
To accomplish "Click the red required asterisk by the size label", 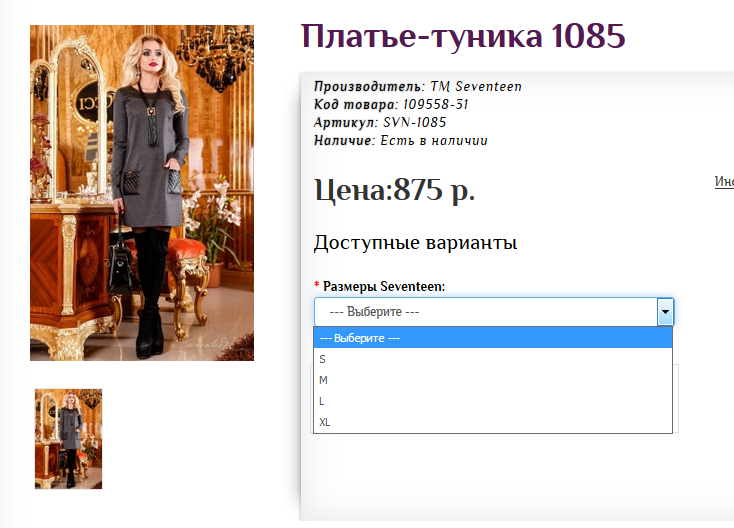I will (x=317, y=287).
